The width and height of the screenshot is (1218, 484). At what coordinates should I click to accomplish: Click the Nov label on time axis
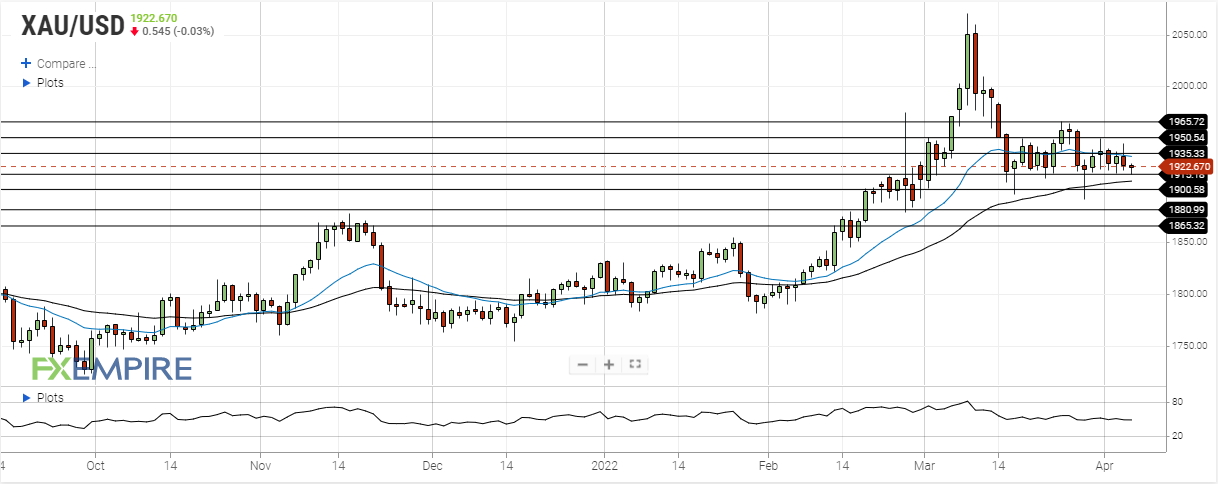click(x=260, y=465)
